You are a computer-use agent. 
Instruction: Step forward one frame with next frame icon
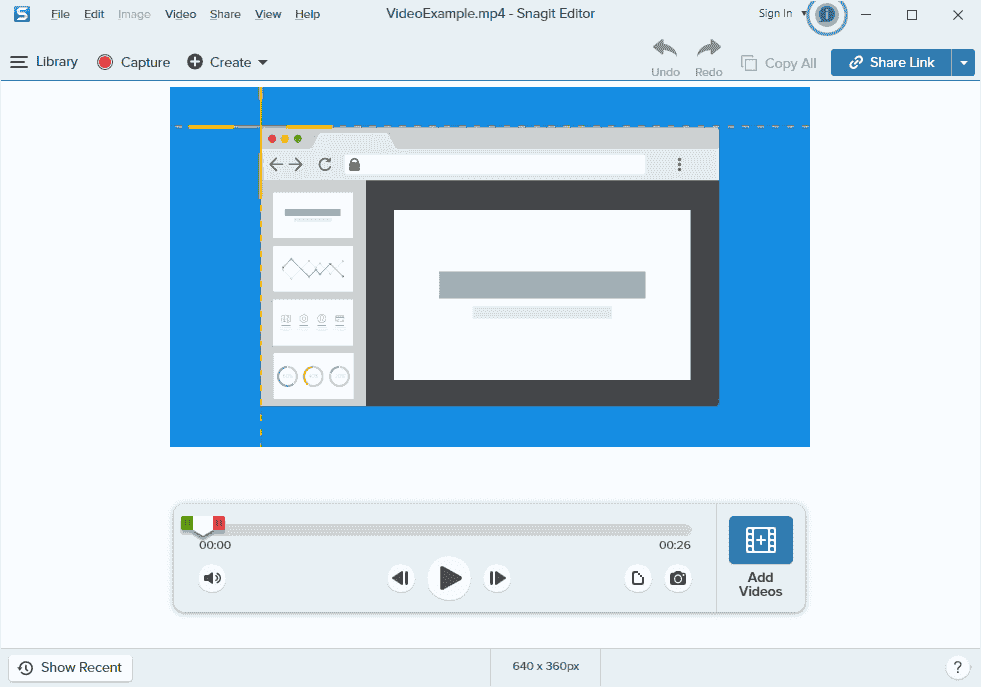point(496,578)
